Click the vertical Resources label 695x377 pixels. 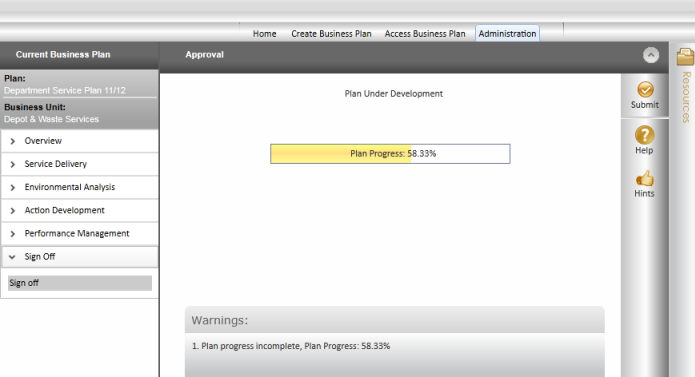pos(686,97)
